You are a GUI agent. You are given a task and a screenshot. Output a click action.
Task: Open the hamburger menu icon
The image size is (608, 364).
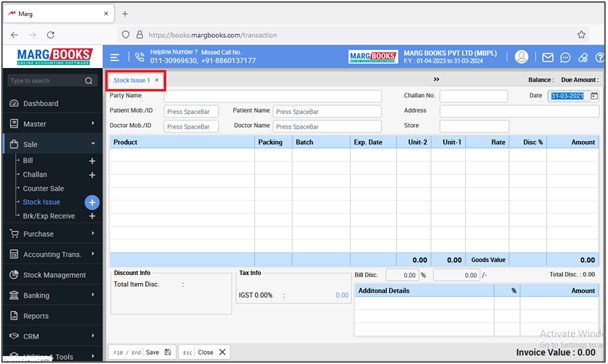pos(114,57)
